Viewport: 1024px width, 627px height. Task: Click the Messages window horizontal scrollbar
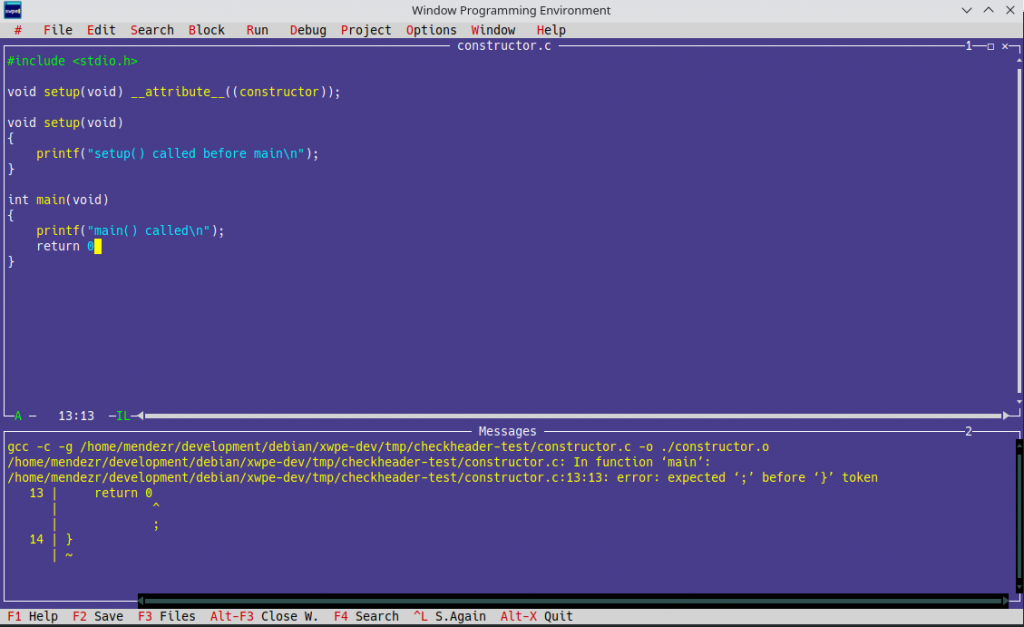573,600
